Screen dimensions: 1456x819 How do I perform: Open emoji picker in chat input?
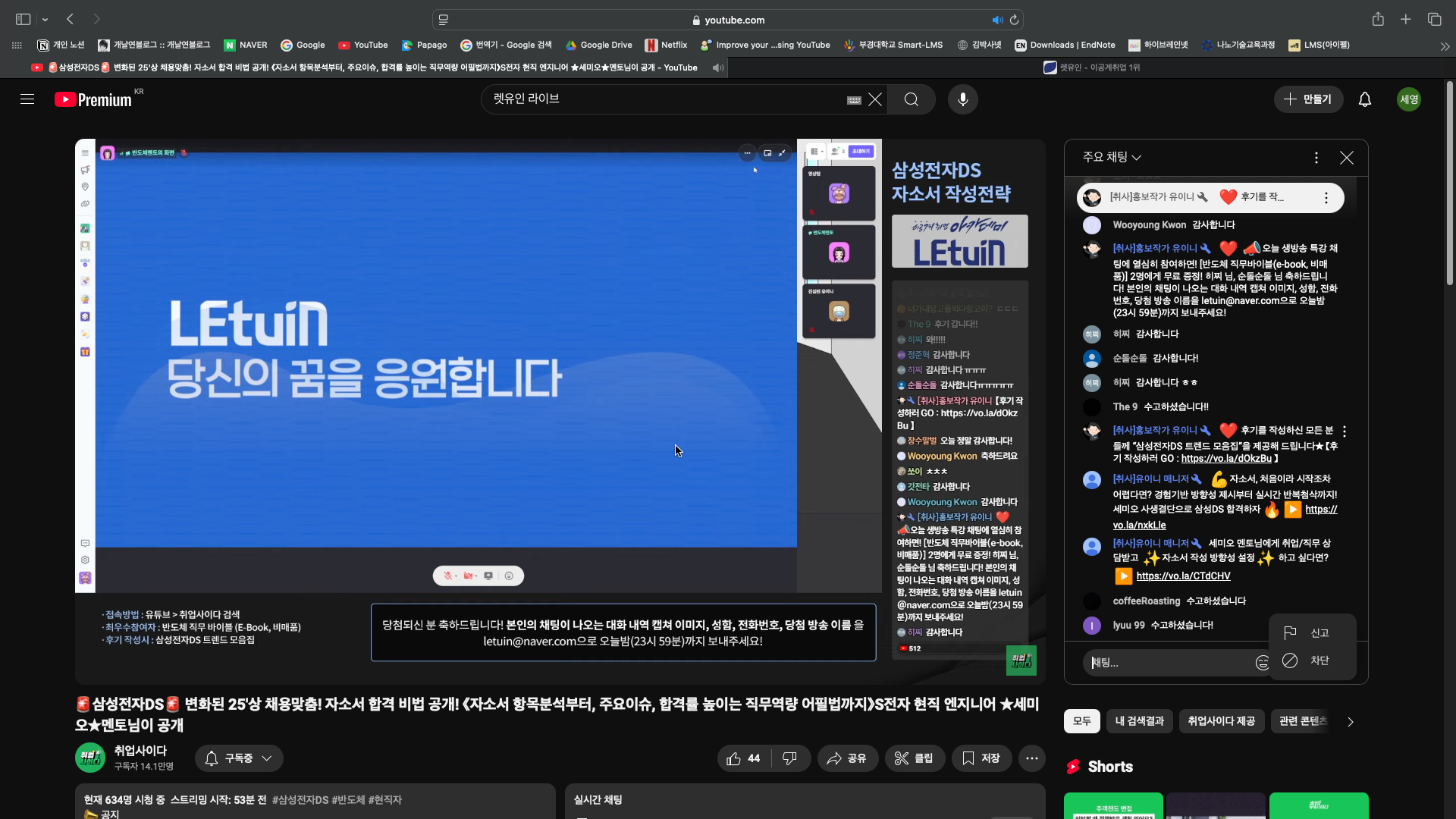1262,663
